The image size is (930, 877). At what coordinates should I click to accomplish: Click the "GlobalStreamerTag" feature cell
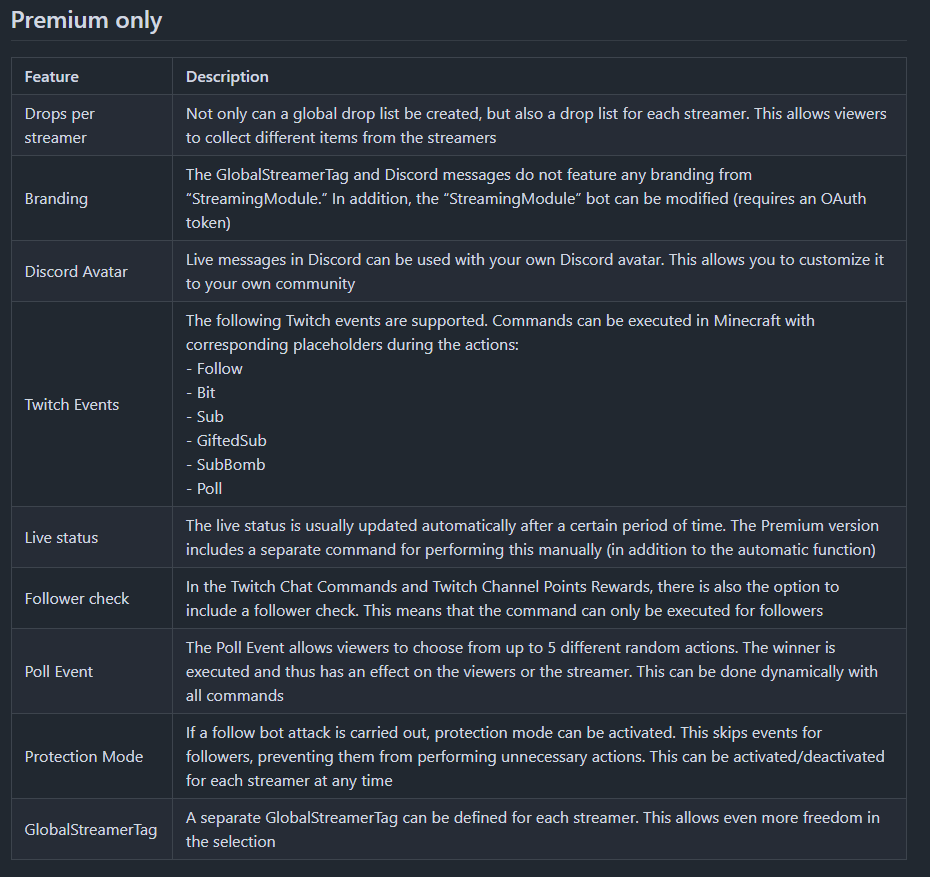coord(91,829)
